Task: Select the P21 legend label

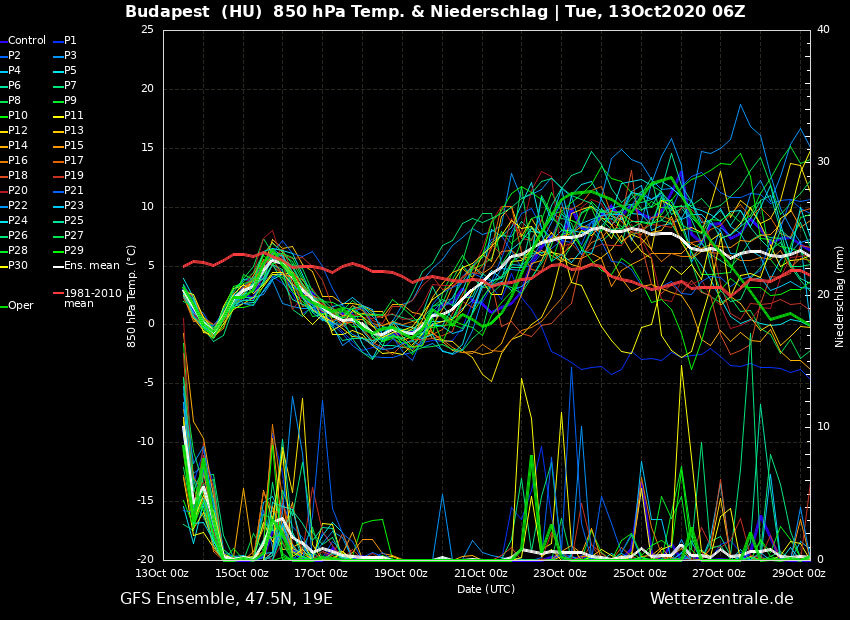Action: pos(74,191)
